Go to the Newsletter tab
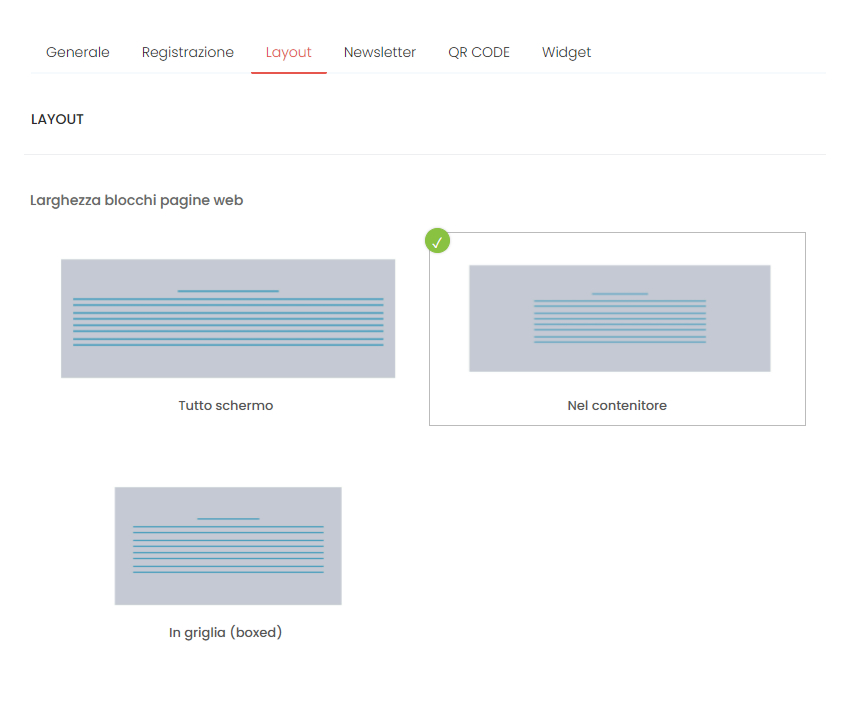Image resolution: width=850 pixels, height=728 pixels. [380, 52]
